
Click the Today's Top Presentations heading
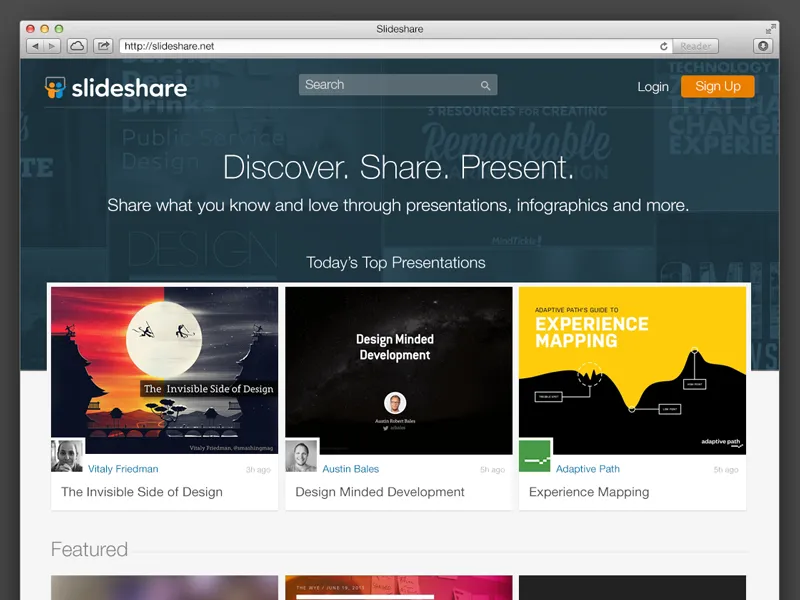pyautogui.click(x=396, y=262)
